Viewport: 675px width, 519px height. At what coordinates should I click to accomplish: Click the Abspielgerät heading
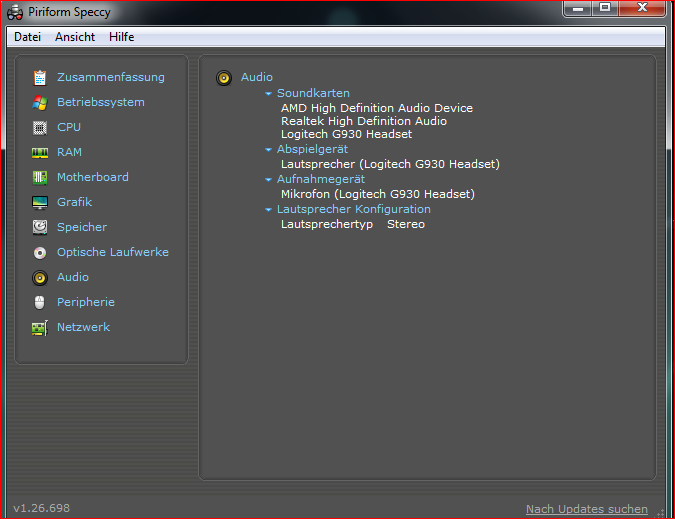(x=312, y=149)
